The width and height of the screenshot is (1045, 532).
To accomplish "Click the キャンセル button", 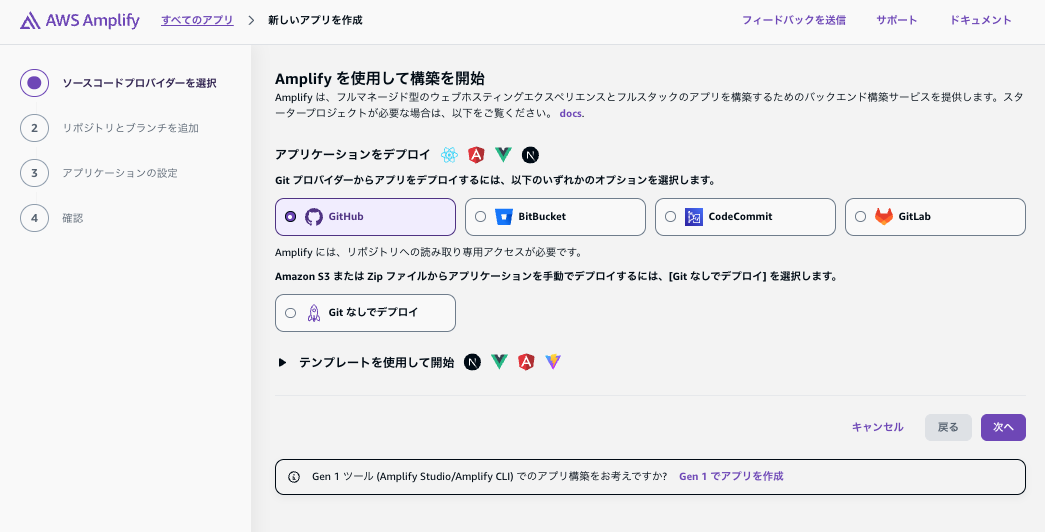I will [x=878, y=427].
